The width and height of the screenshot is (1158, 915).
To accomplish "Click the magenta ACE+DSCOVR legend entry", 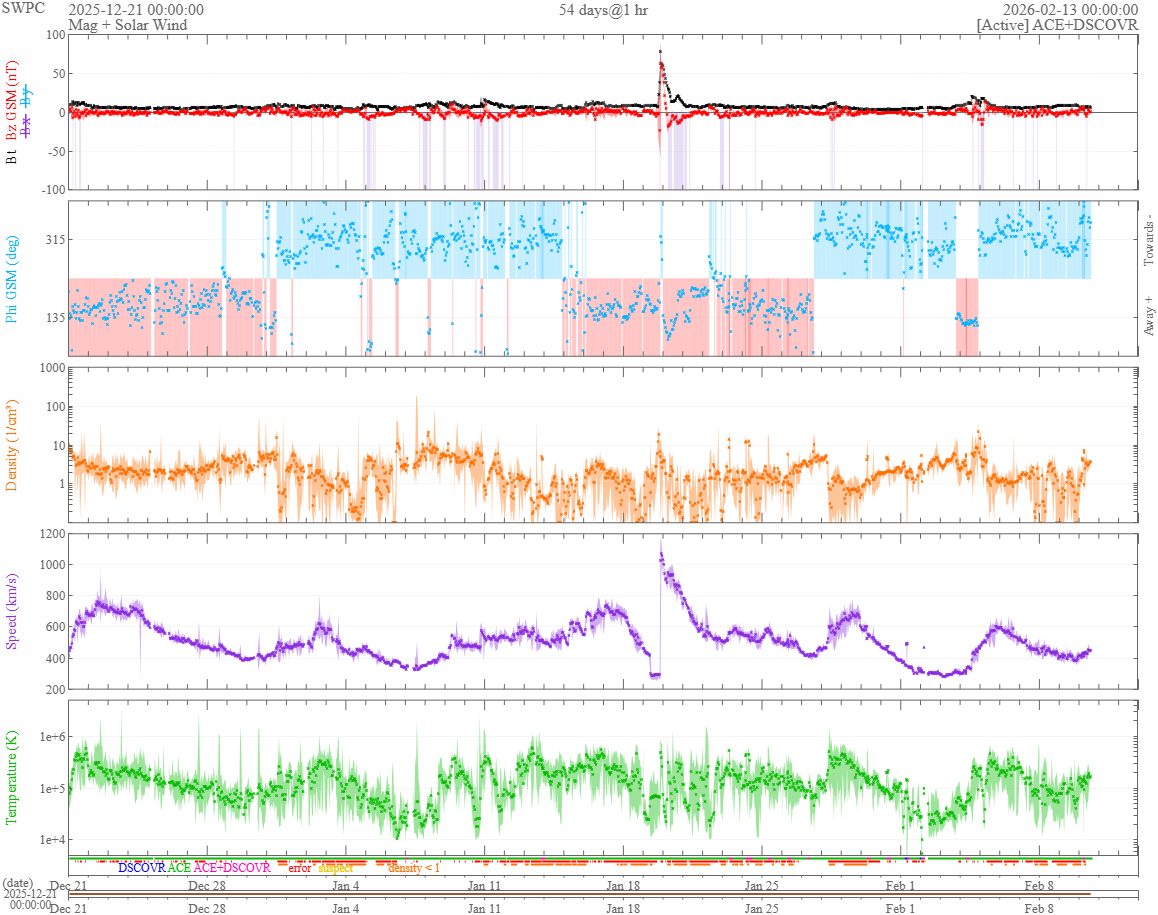I will [232, 868].
